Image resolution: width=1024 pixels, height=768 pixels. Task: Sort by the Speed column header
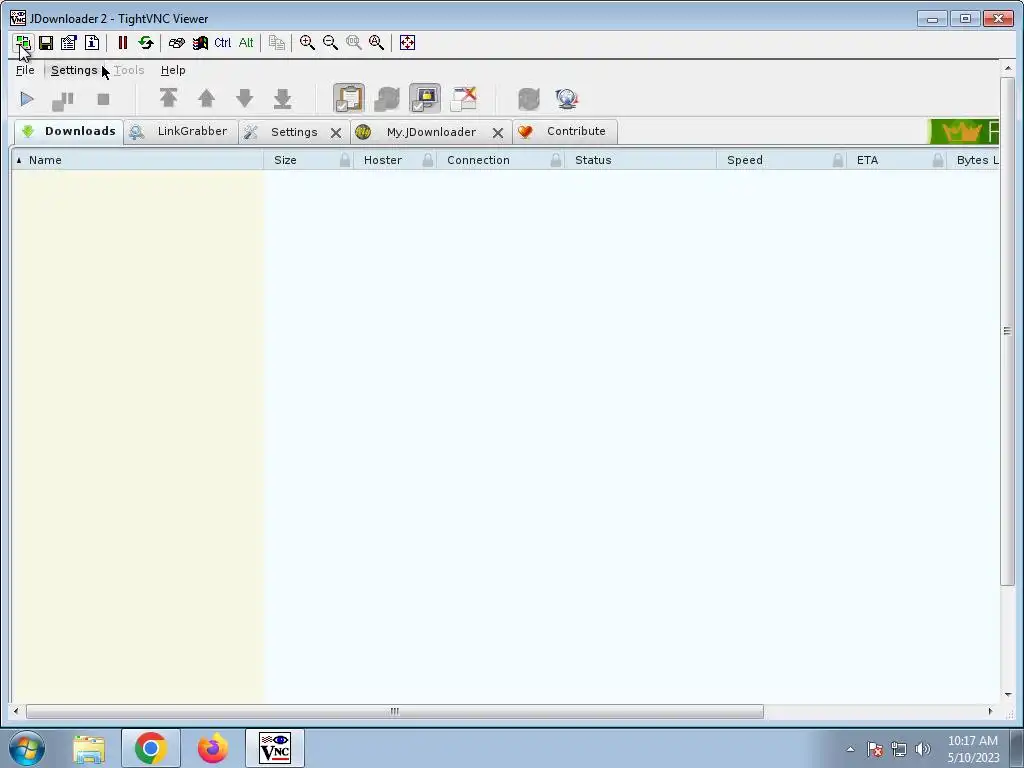744,160
